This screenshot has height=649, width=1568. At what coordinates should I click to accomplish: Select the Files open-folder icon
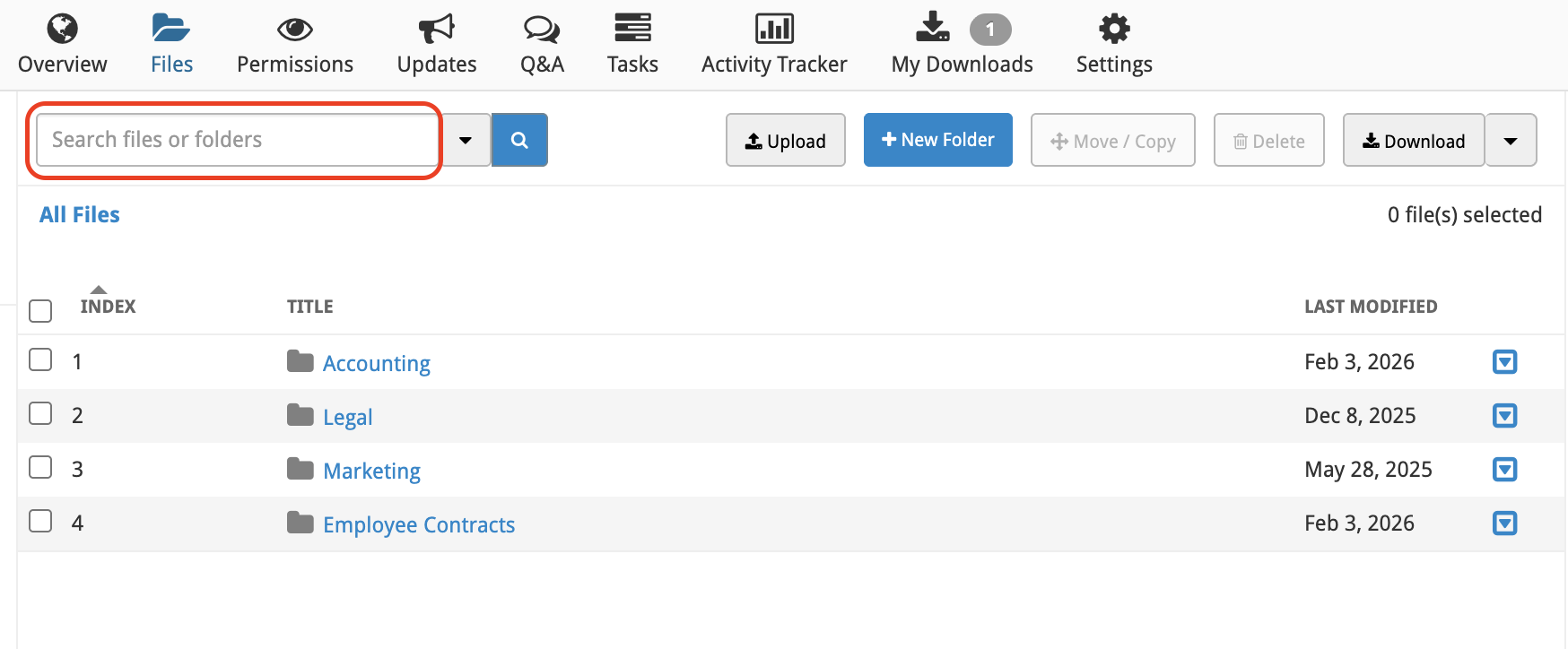click(170, 29)
